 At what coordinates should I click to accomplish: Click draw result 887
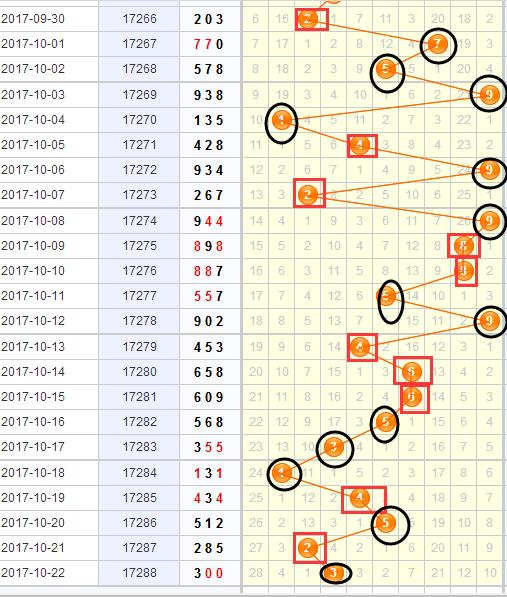(x=208, y=271)
